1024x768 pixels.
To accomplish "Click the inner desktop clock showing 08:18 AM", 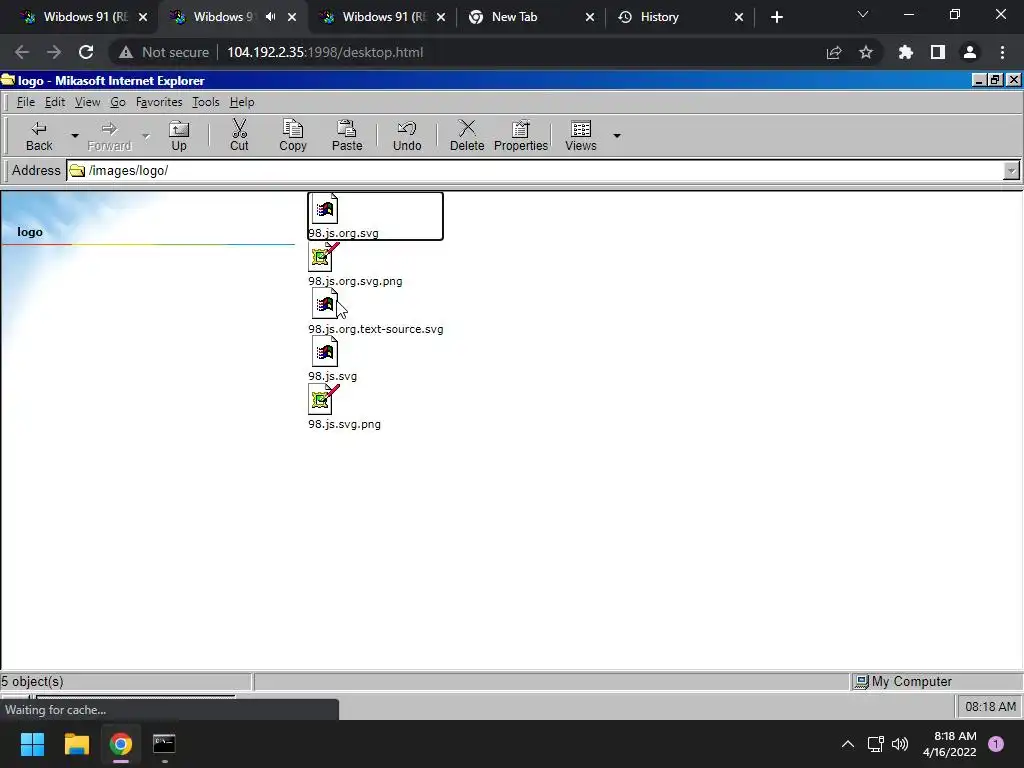I will 990,707.
